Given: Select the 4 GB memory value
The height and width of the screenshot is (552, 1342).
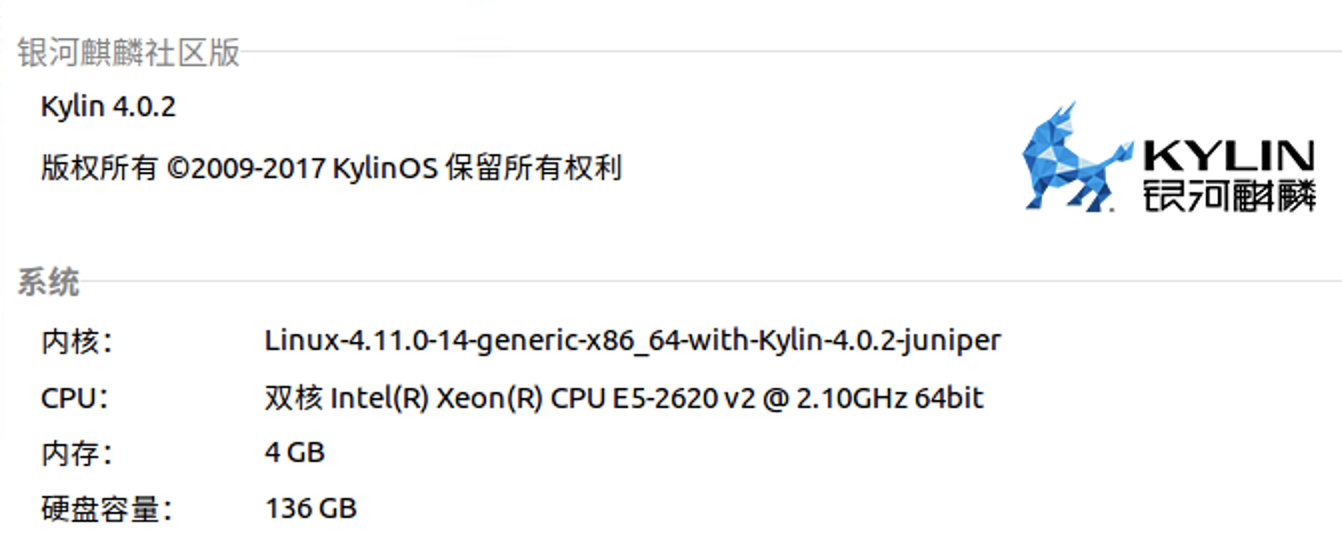Looking at the screenshot, I should [x=294, y=453].
